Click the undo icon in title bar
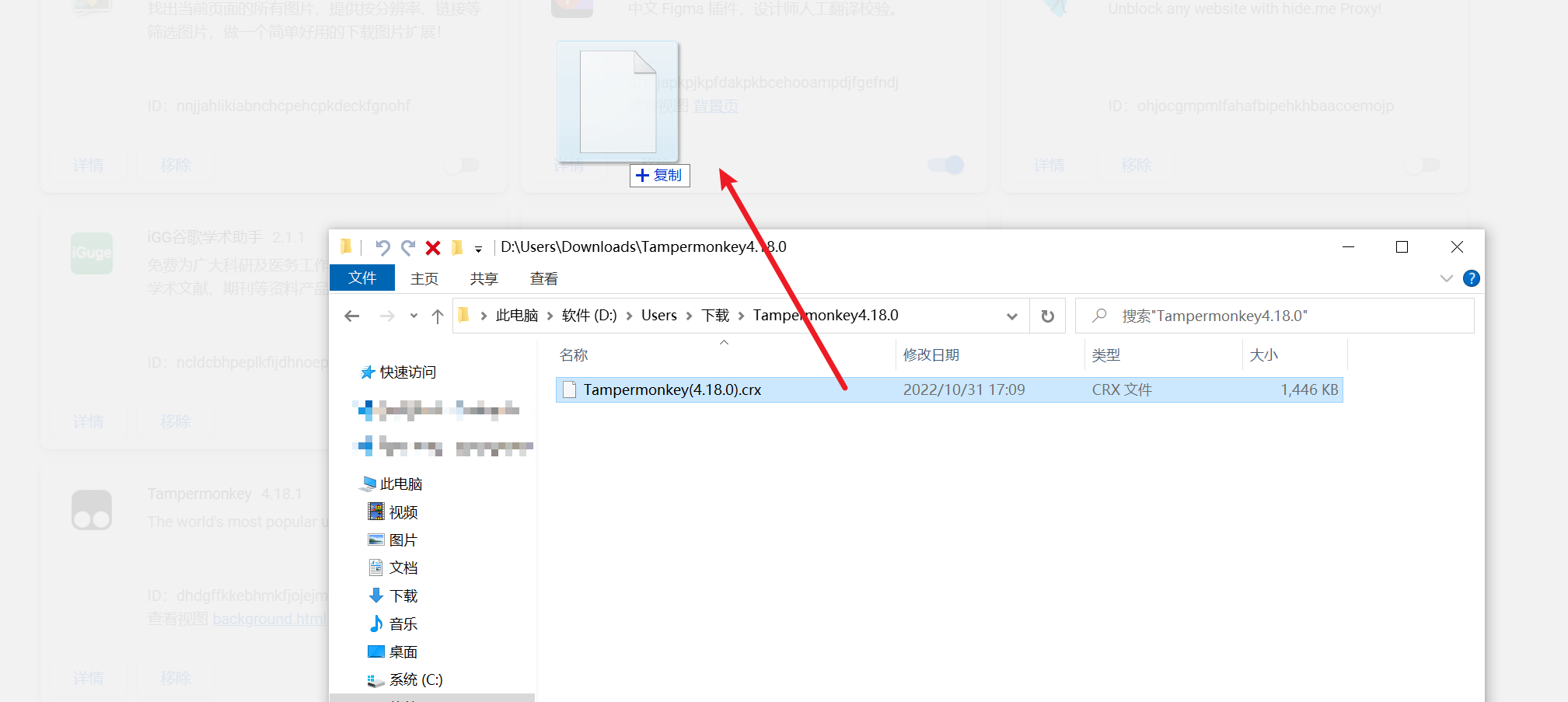Image resolution: width=1568 pixels, height=702 pixels. [382, 247]
